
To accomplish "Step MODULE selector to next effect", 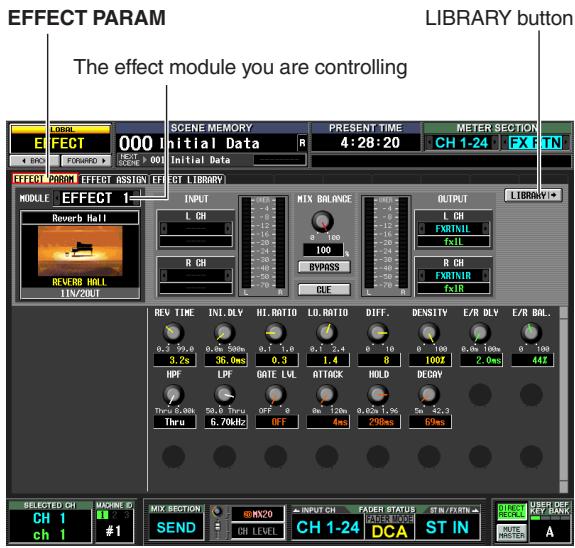I will tap(136, 198).
